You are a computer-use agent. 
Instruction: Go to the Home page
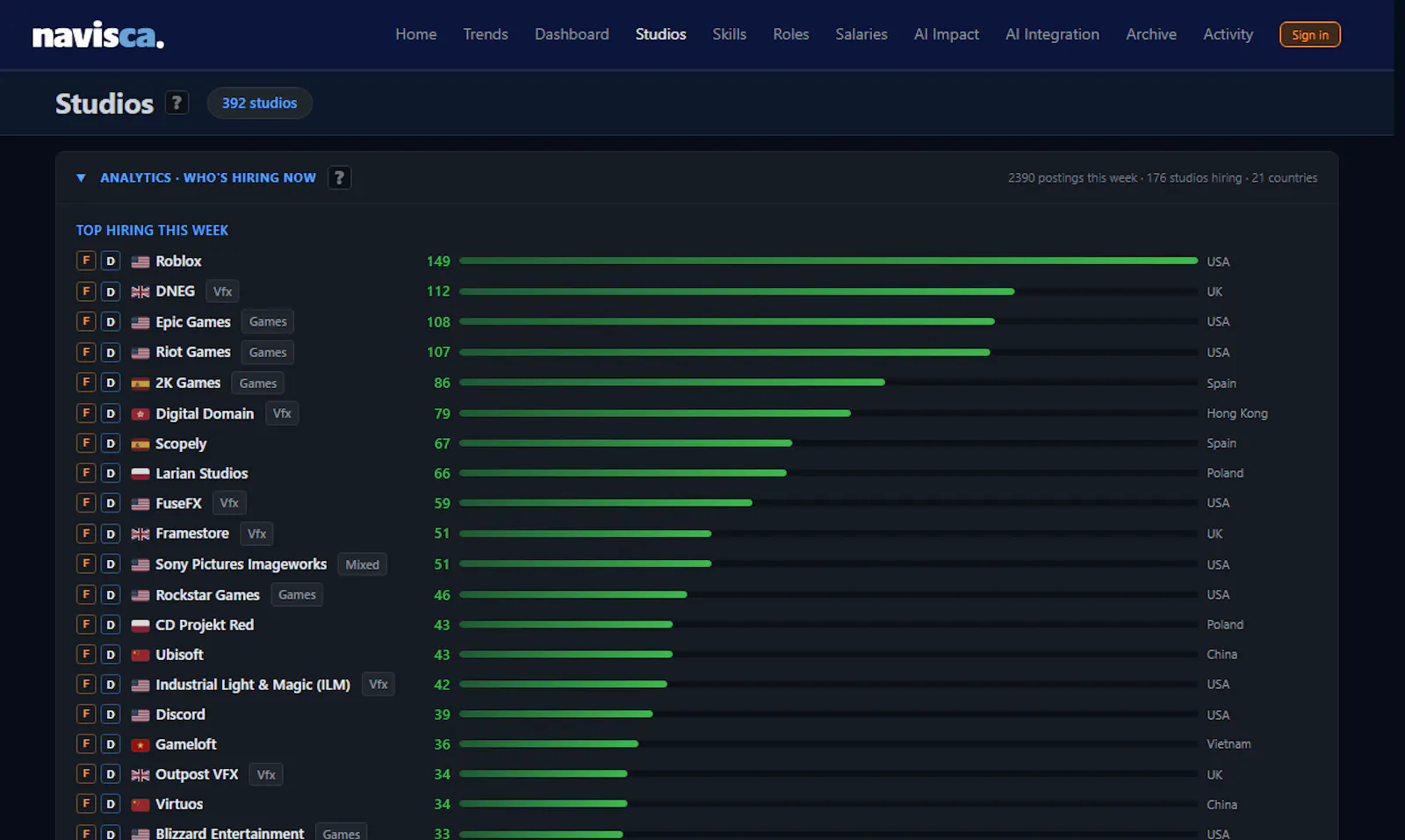point(416,34)
